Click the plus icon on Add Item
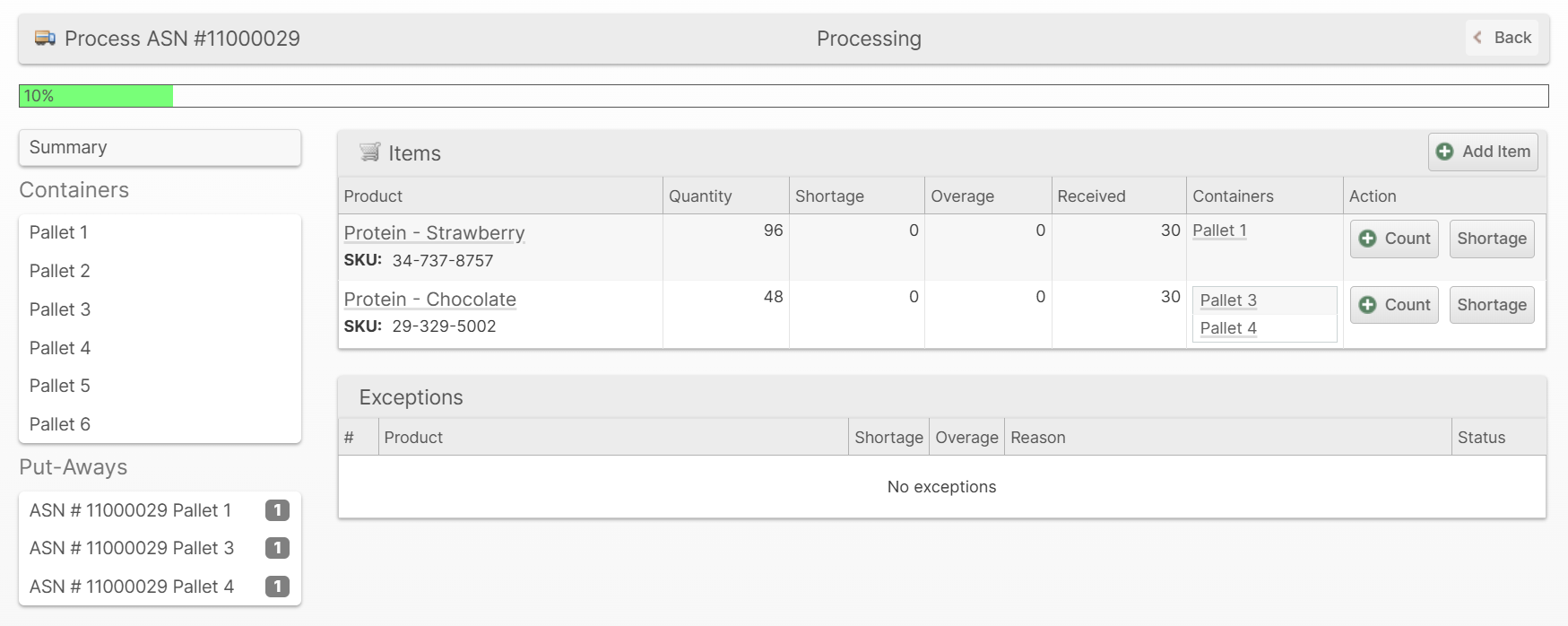The width and height of the screenshot is (1568, 626). click(x=1444, y=152)
